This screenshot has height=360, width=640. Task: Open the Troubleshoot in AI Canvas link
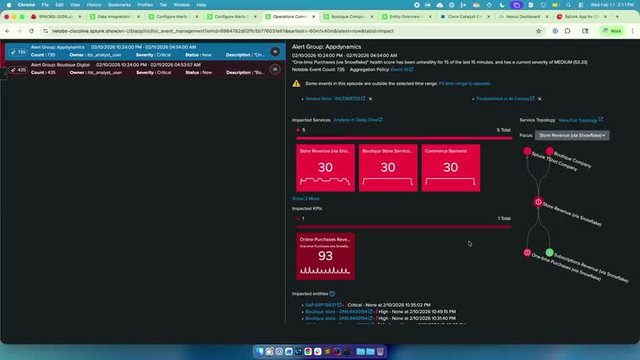pyautogui.click(x=505, y=99)
